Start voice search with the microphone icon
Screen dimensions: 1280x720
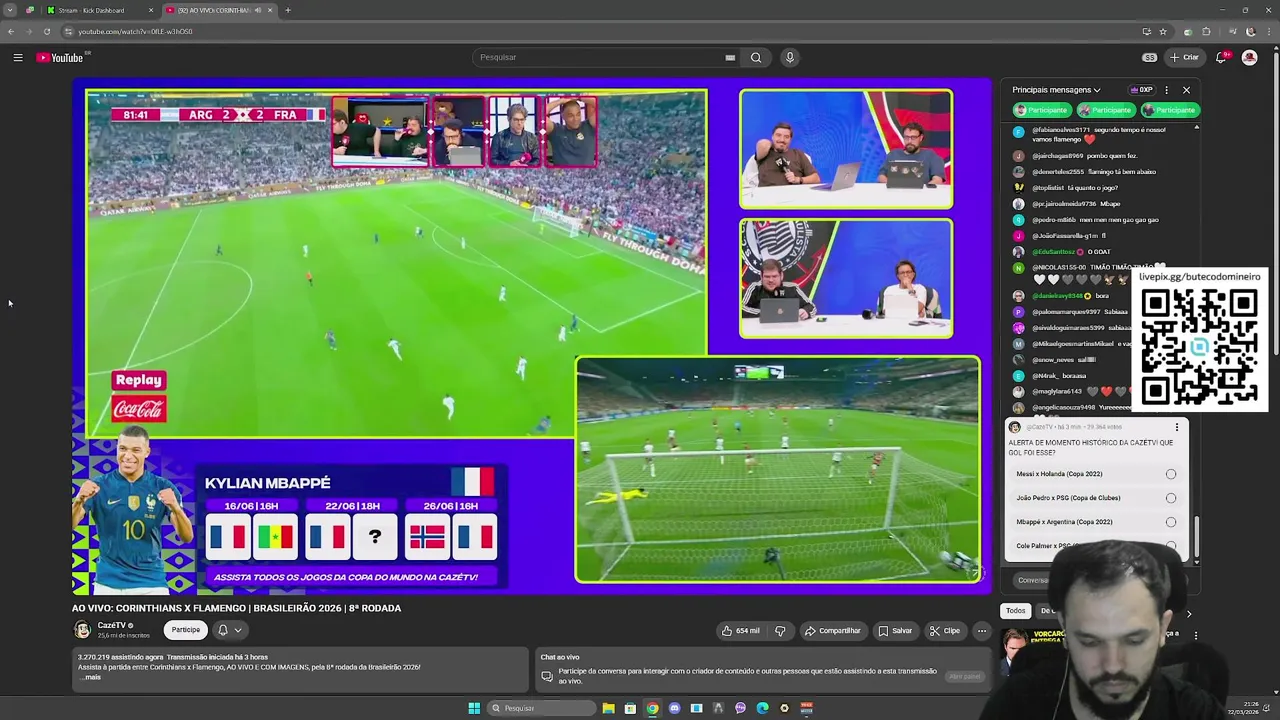click(x=790, y=58)
